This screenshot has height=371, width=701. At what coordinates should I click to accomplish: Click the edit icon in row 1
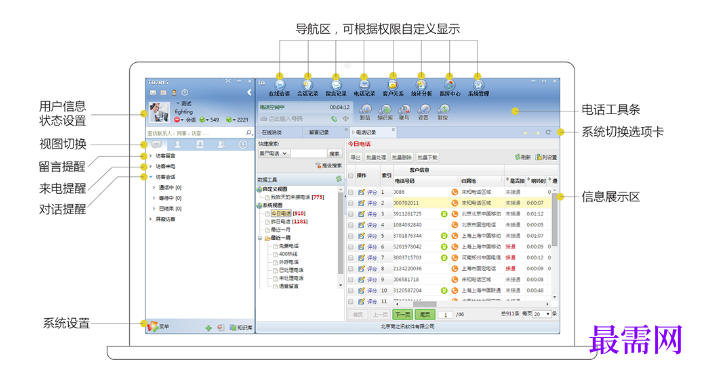[x=361, y=192]
